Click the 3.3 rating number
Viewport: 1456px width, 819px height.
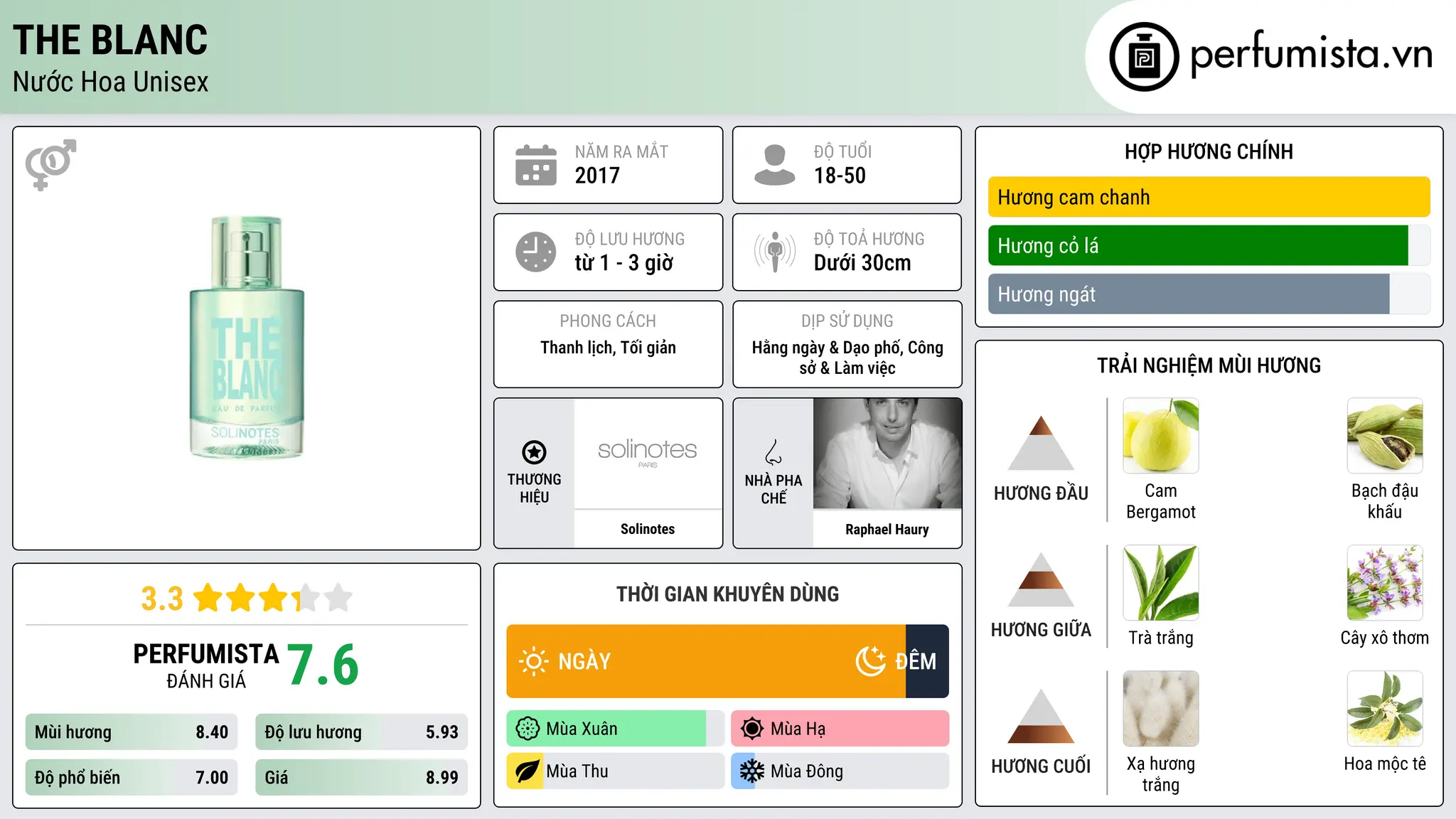[162, 599]
